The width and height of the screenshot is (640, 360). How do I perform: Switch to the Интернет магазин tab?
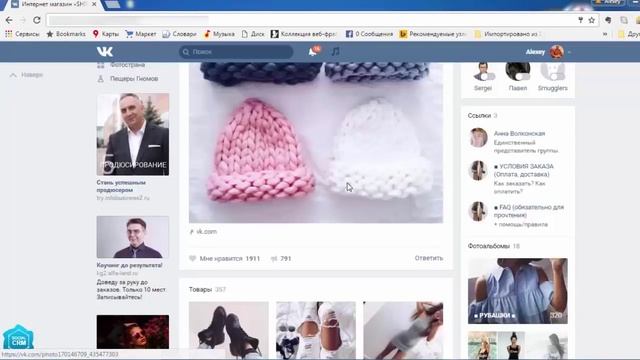click(53, 4)
